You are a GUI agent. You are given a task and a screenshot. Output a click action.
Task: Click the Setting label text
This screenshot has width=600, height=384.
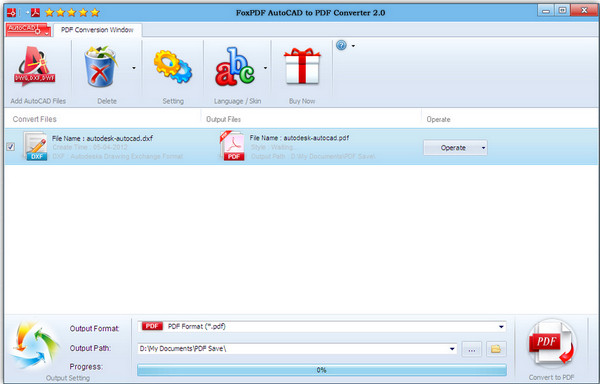pos(173,101)
